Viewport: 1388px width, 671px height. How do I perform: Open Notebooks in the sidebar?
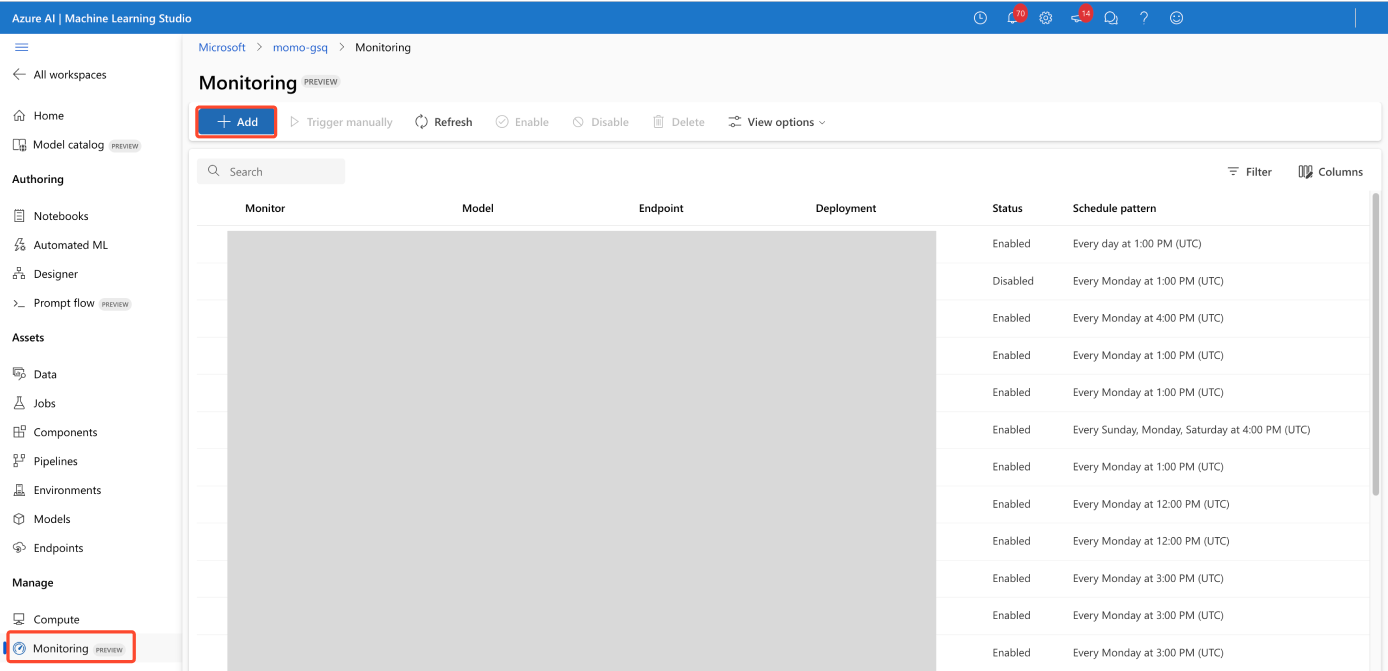click(x=60, y=216)
